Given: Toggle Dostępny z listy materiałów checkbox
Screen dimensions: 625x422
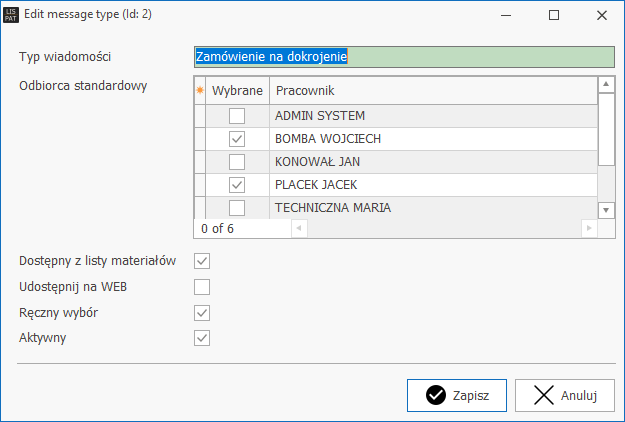Looking at the screenshot, I should [x=202, y=261].
